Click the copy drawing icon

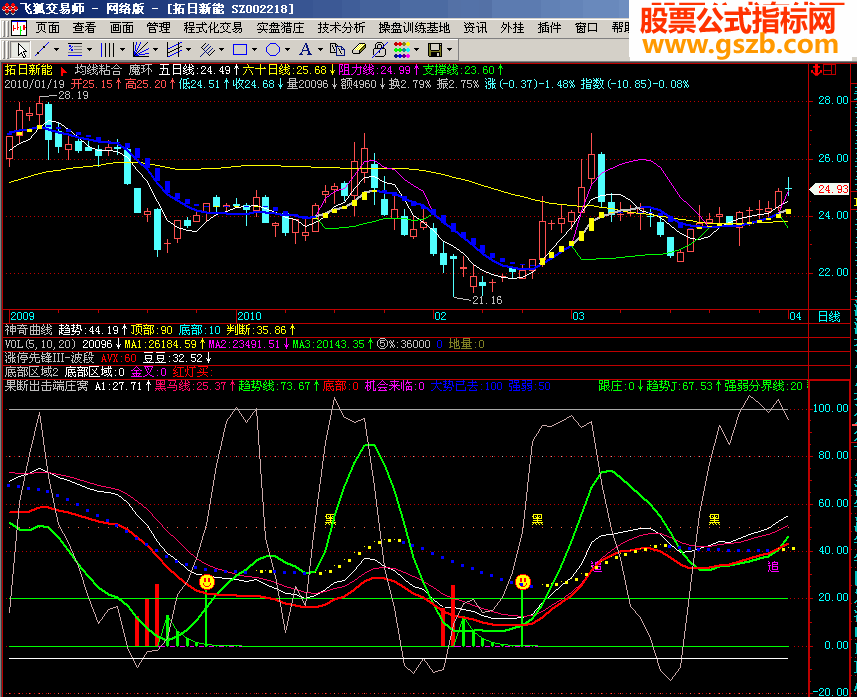337,50
